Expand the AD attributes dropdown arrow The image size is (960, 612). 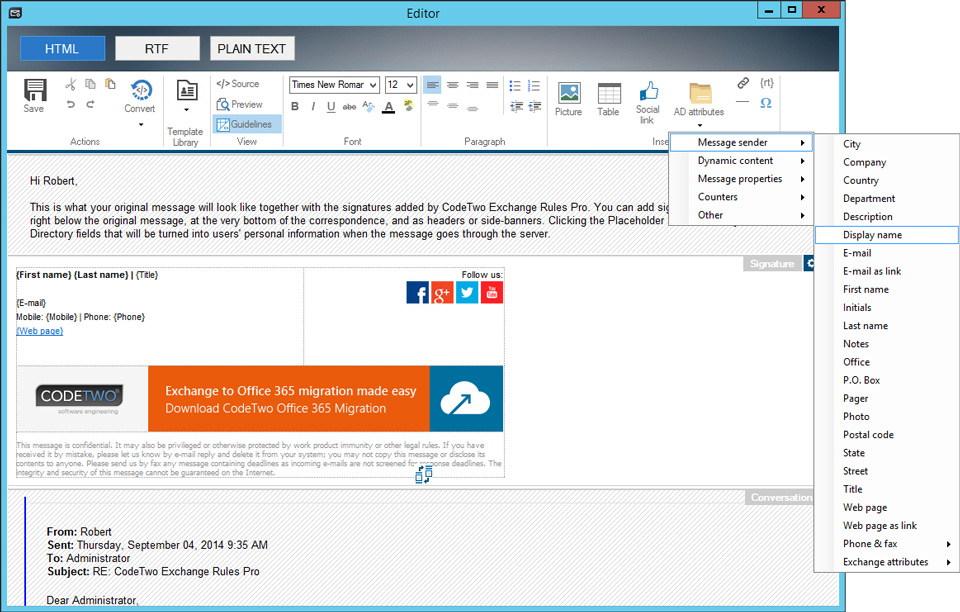point(700,125)
